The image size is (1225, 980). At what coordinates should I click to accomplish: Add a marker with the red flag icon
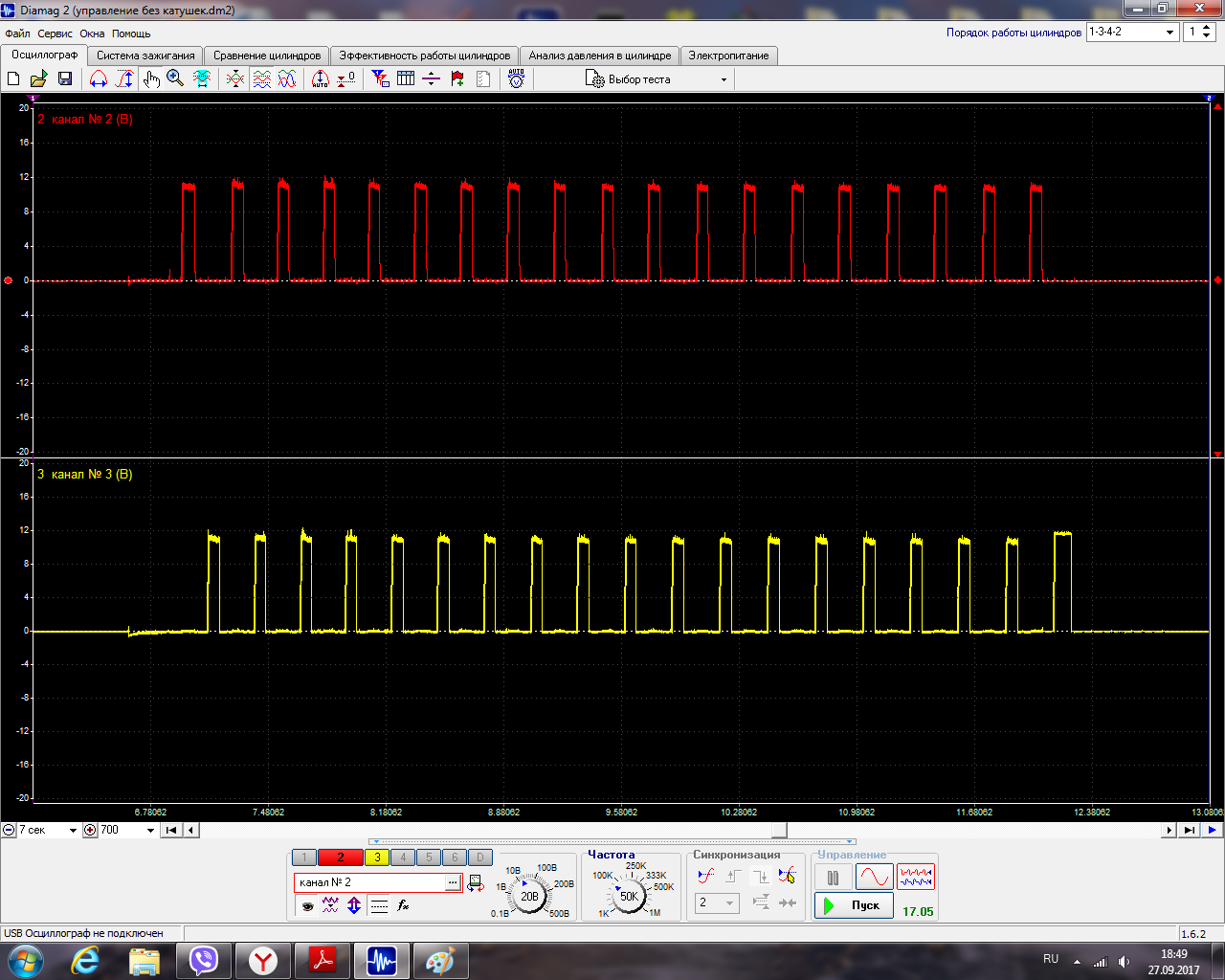click(457, 79)
